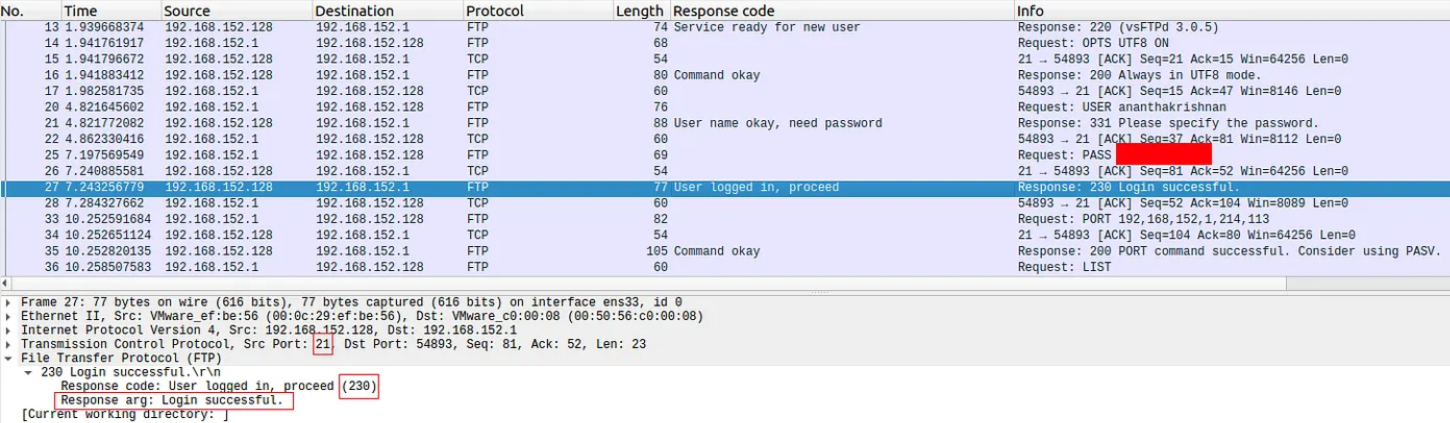Collapse the File Transfer Protocol (FTP) section

[x=10, y=358]
